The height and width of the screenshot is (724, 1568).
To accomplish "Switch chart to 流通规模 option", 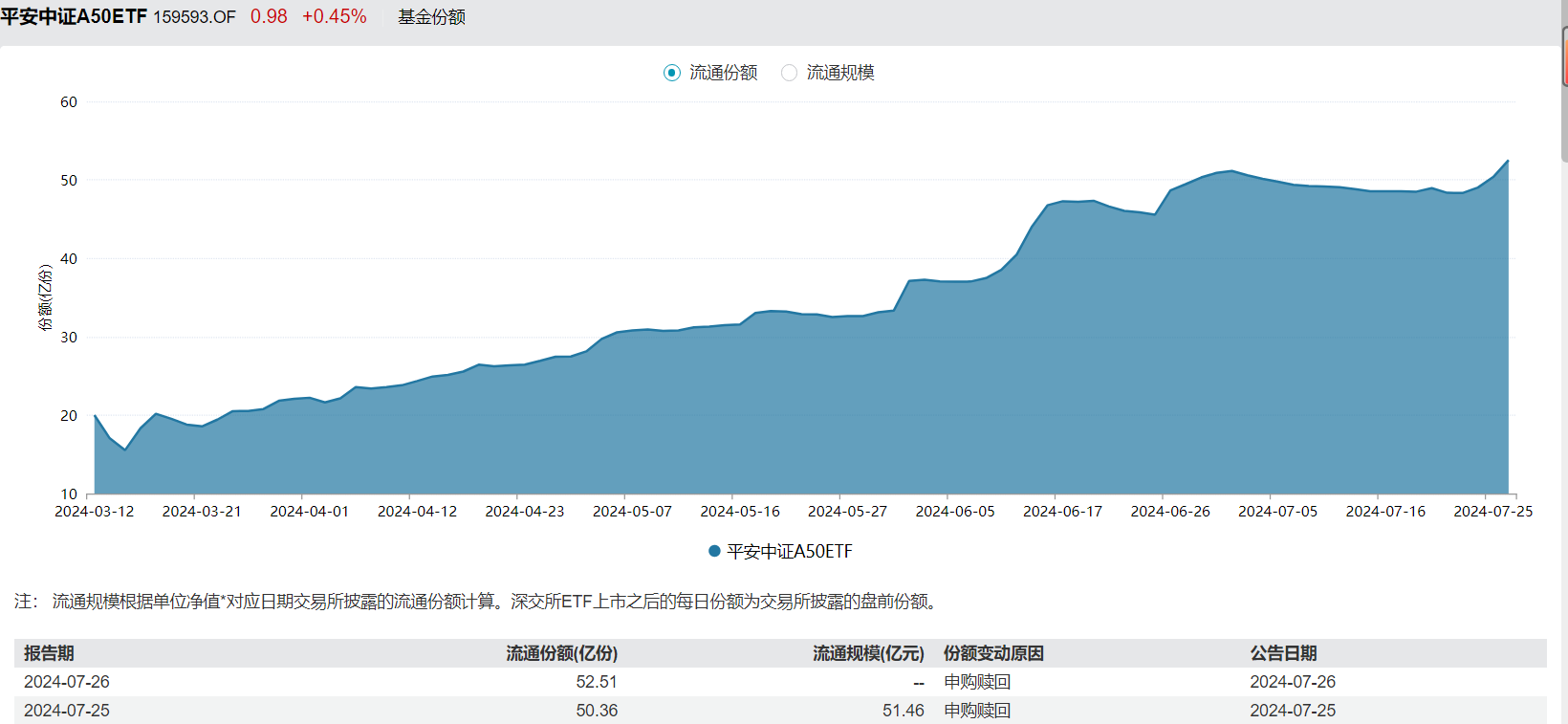I will point(790,73).
